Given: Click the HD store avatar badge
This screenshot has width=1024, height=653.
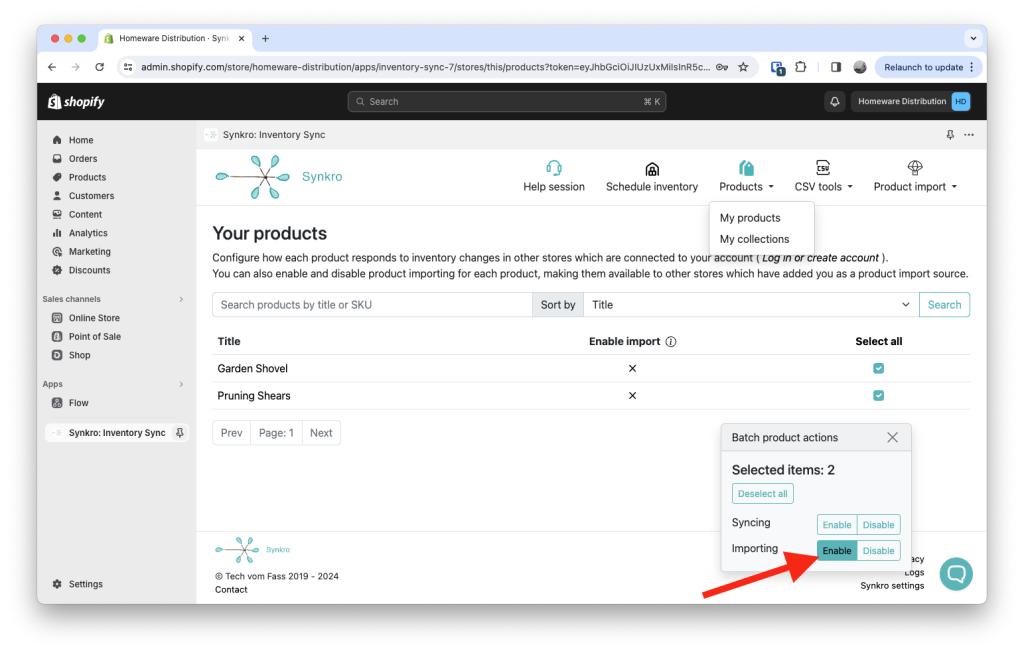Looking at the screenshot, I should point(961,101).
